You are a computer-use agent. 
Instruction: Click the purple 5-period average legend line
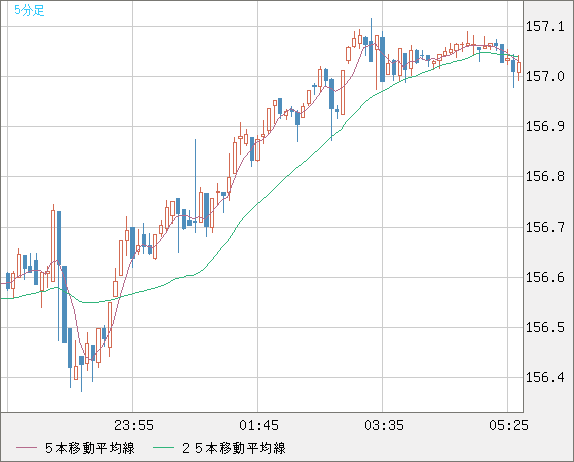click(x=27, y=448)
